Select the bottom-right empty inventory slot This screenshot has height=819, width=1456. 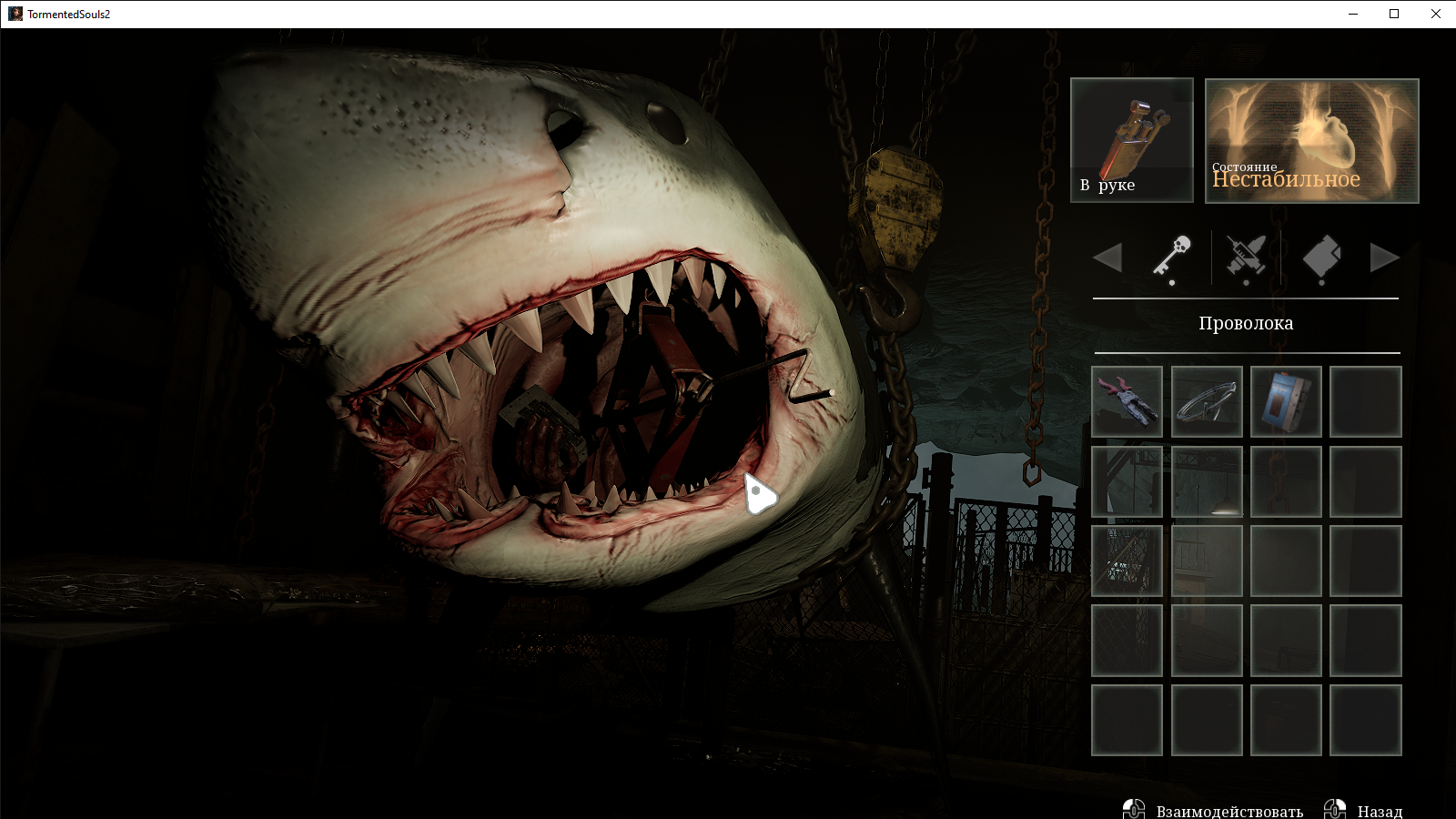pyautogui.click(x=1365, y=720)
